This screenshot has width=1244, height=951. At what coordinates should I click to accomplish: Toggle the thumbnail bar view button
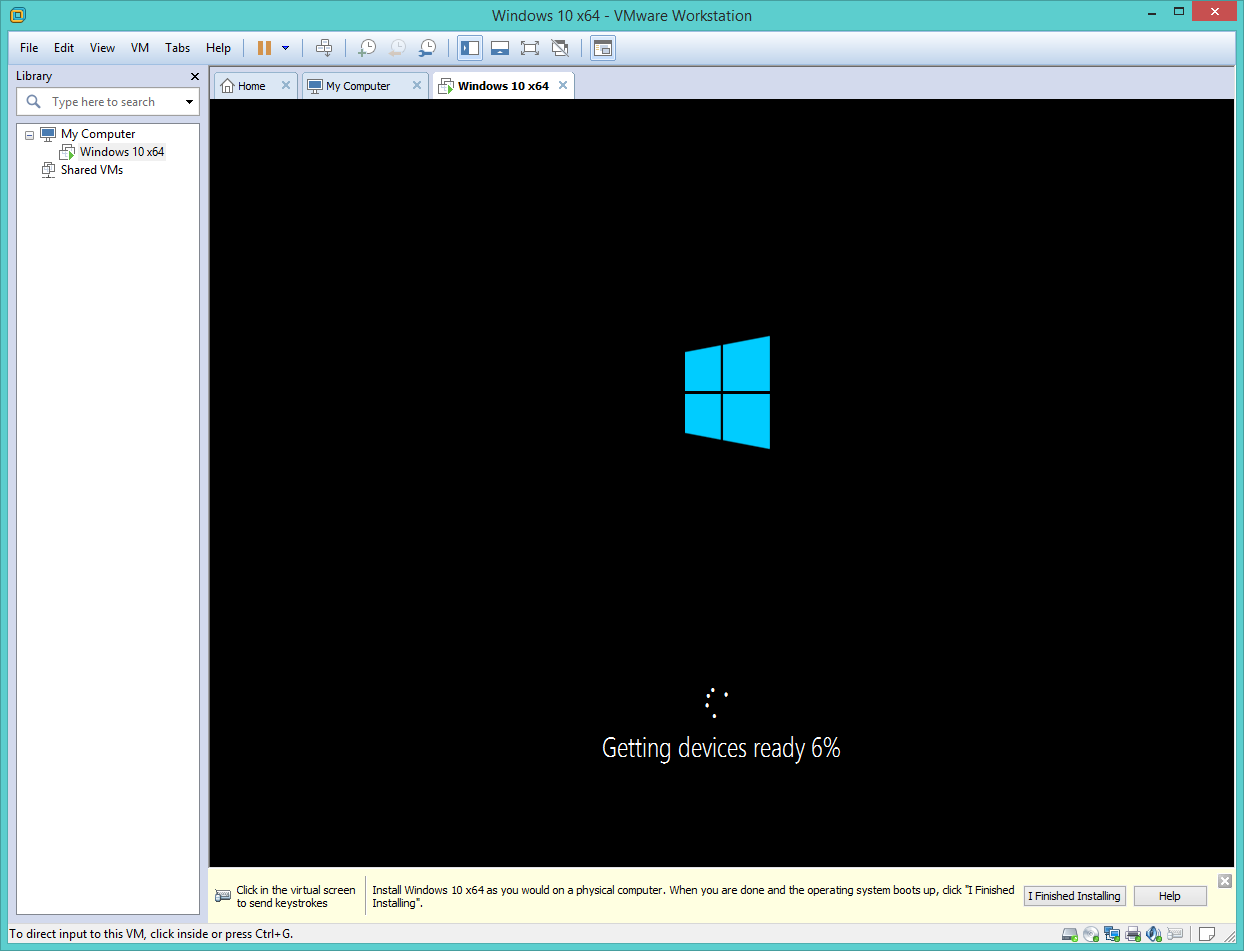point(500,48)
